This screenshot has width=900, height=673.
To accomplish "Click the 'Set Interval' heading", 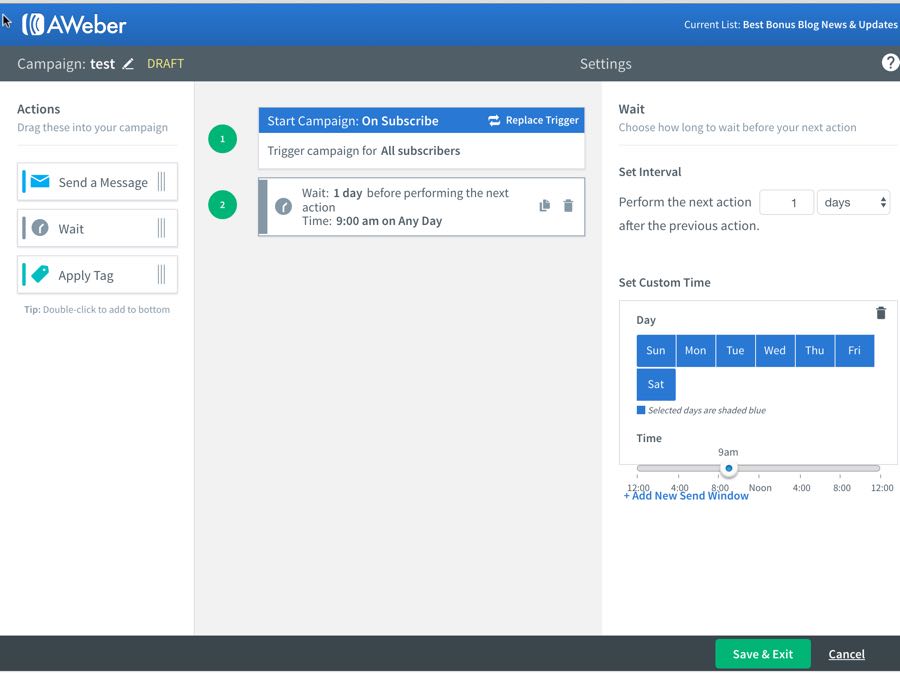I will (650, 172).
